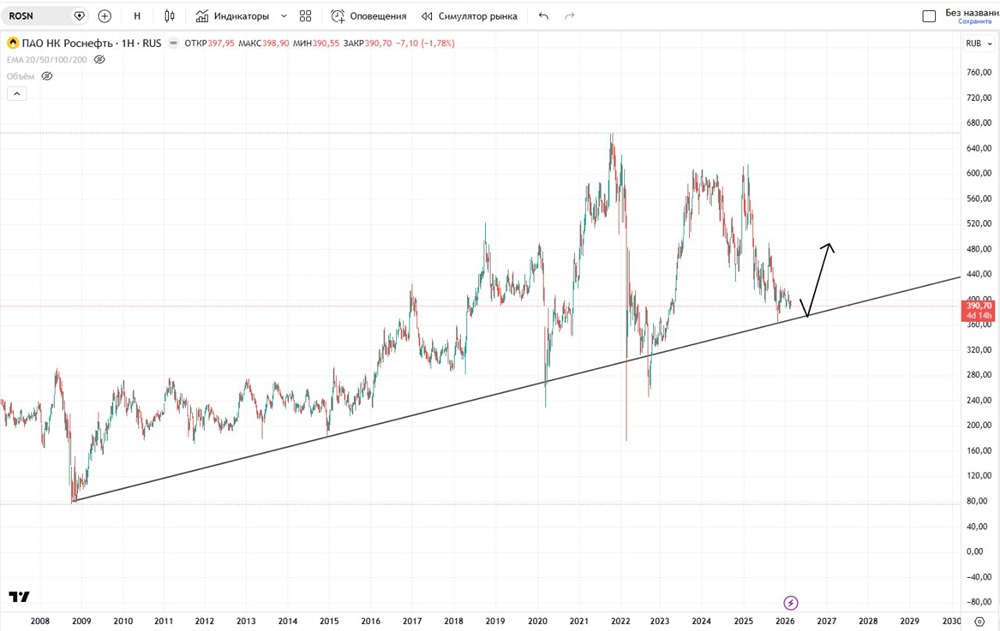
Task: Open the chart templates grid icon
Action: point(306,16)
